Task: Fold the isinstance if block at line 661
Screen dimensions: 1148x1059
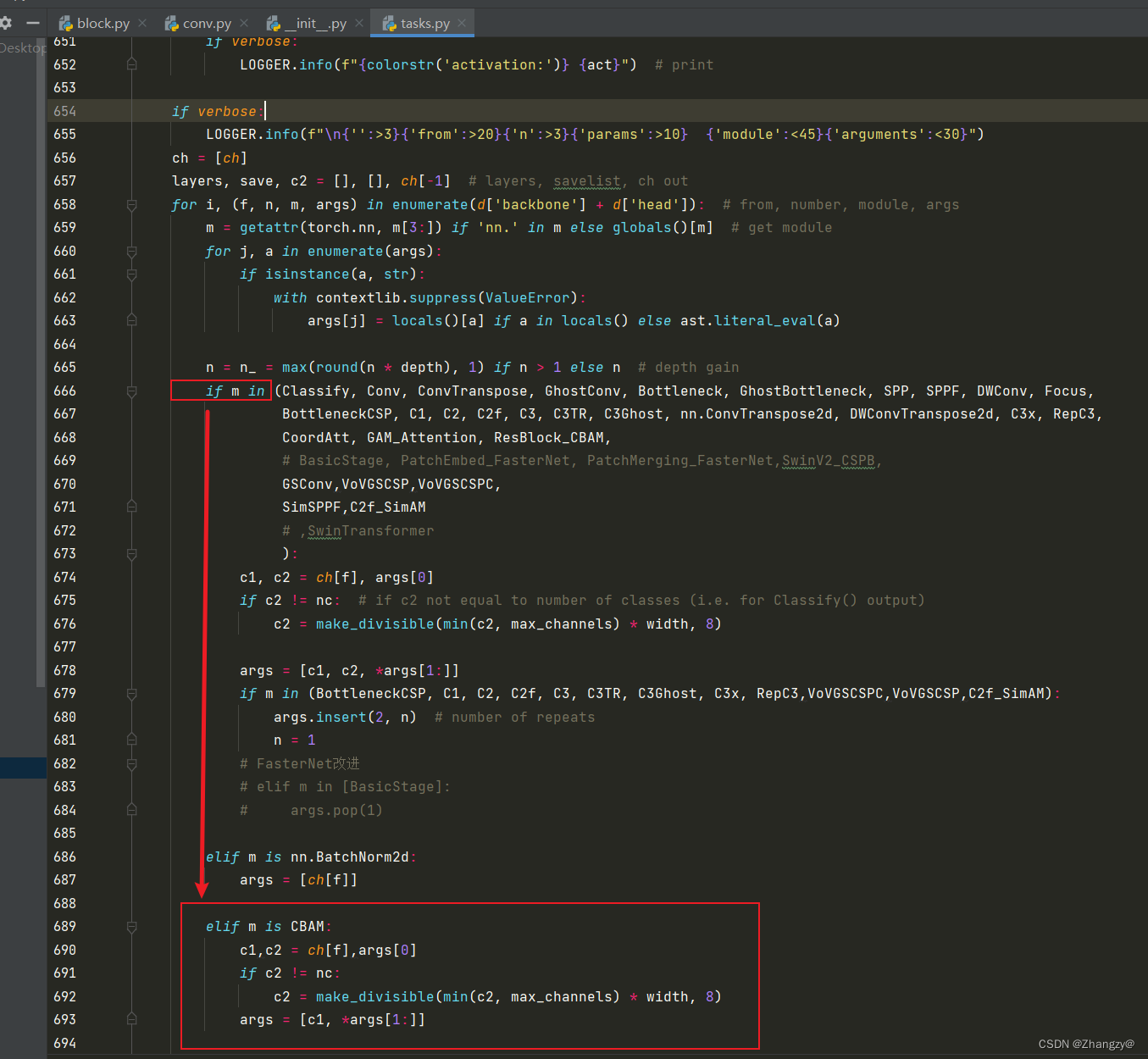Action: (x=131, y=274)
